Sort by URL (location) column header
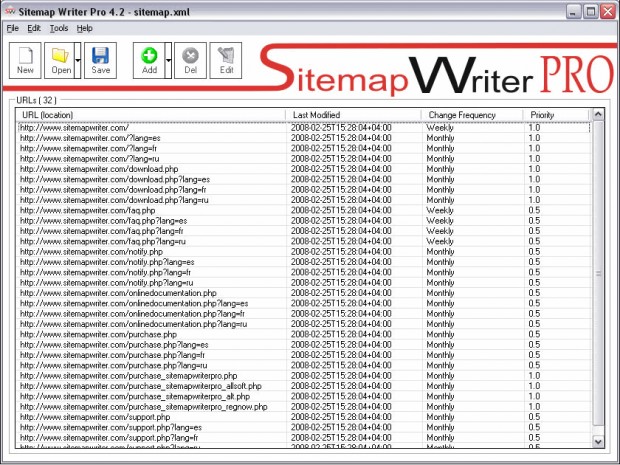Viewport: 620px width, 465px height. point(151,115)
